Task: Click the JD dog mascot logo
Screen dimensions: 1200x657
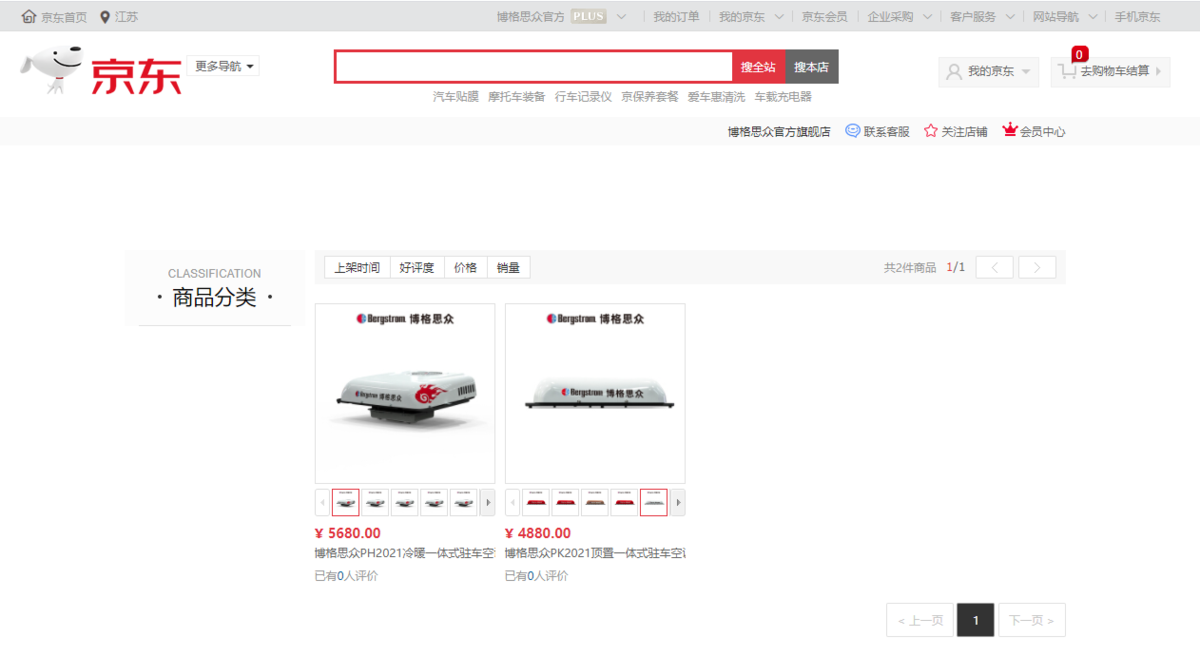Action: [x=52, y=70]
